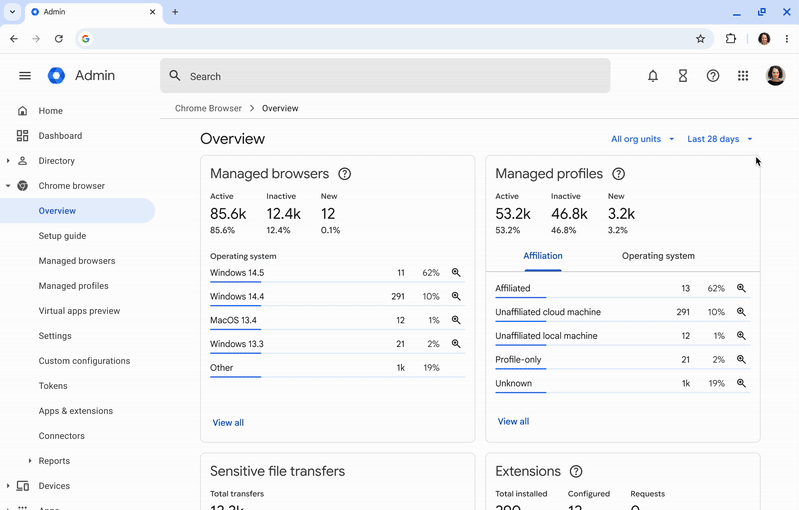
Task: Open the main hamburger menu
Action: pos(24,76)
